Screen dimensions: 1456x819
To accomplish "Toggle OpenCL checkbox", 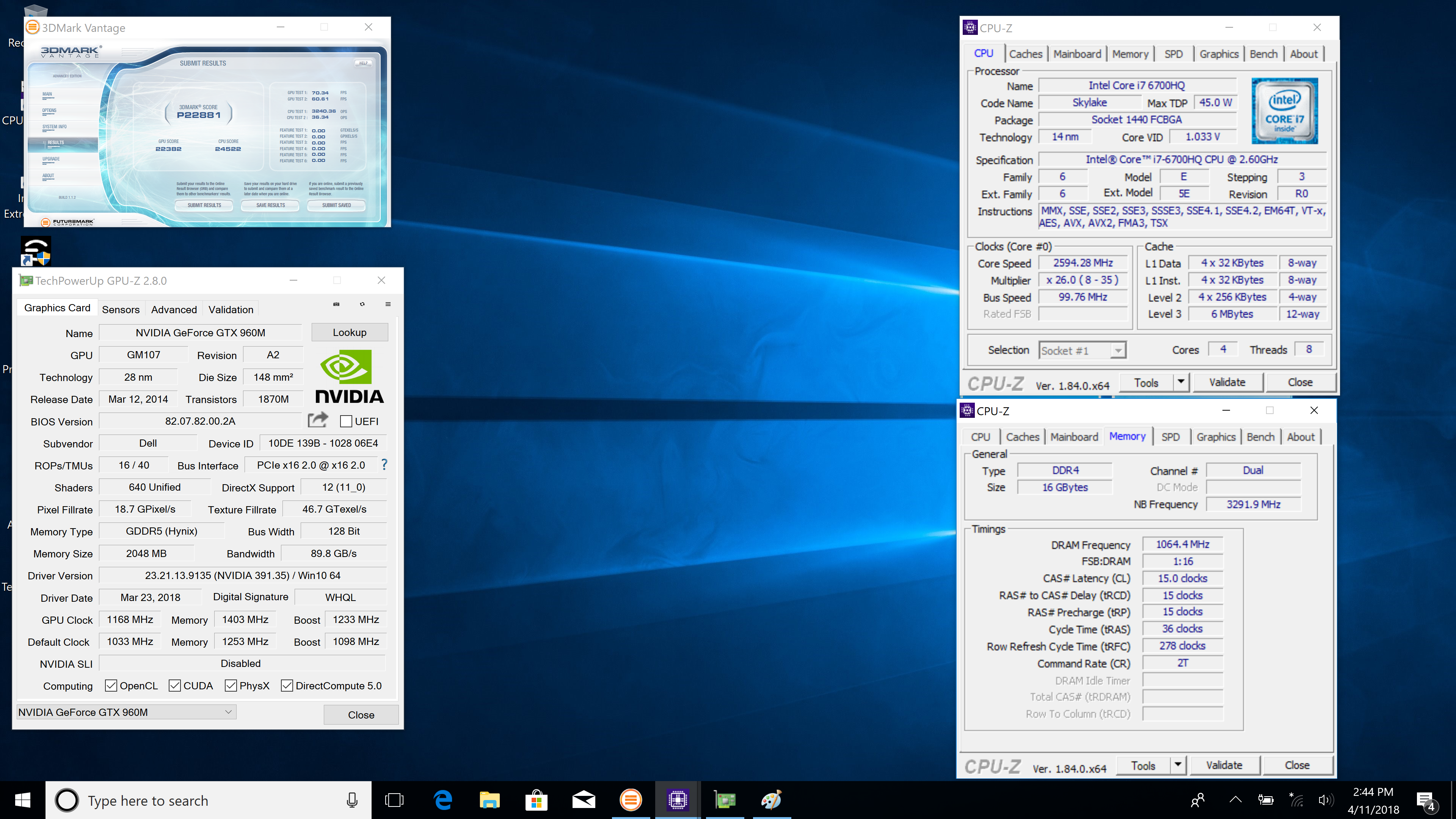I will pyautogui.click(x=111, y=685).
